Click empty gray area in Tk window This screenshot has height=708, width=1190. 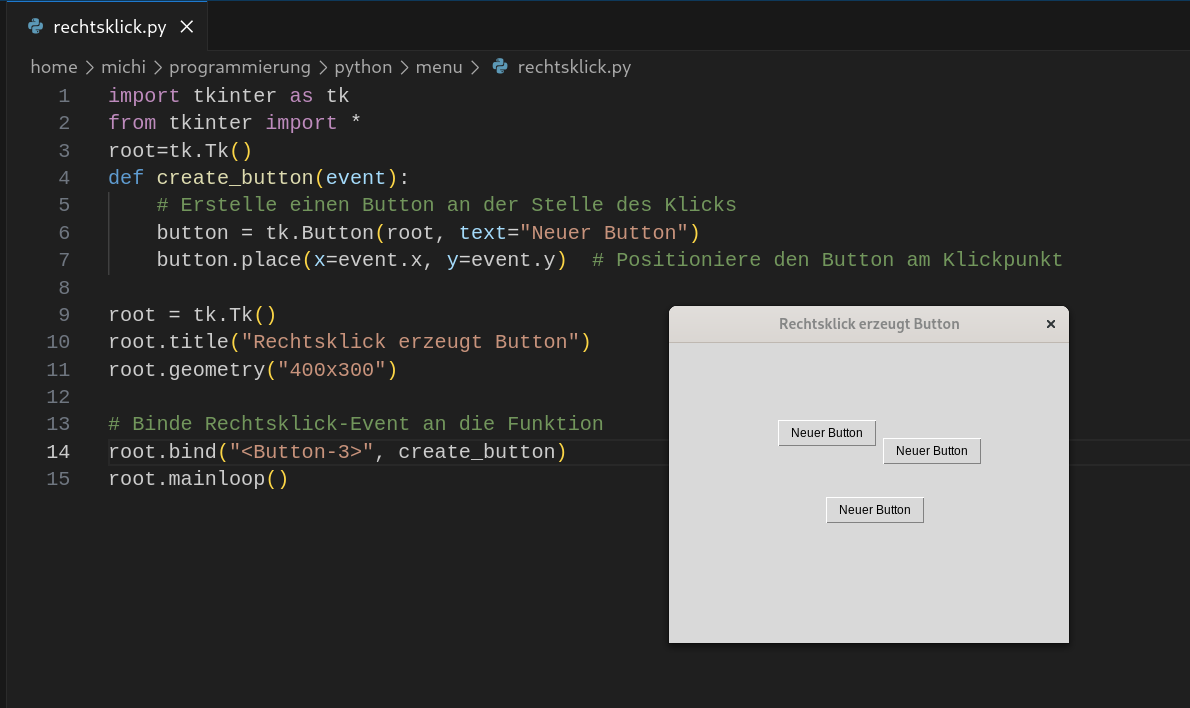(x=869, y=584)
